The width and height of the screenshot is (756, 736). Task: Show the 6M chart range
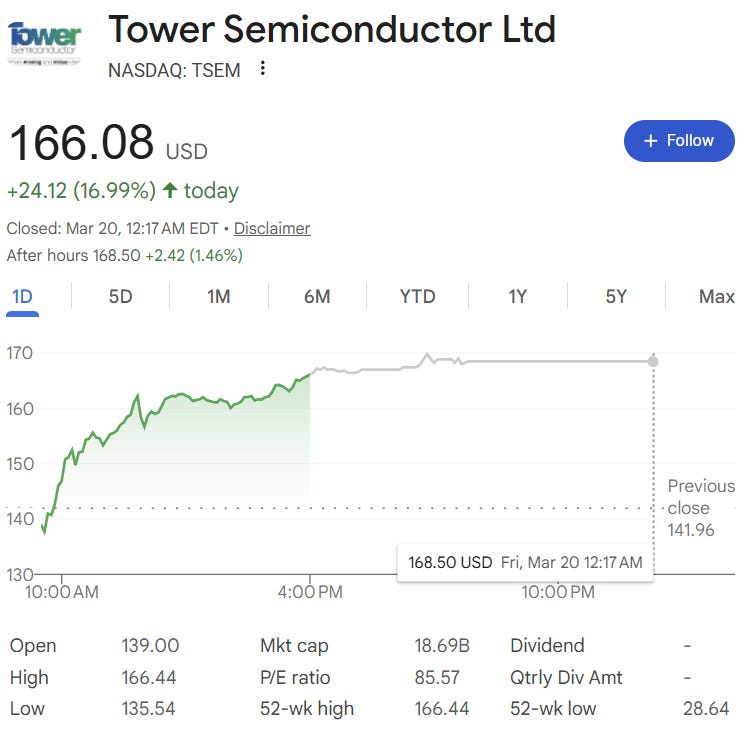(317, 296)
